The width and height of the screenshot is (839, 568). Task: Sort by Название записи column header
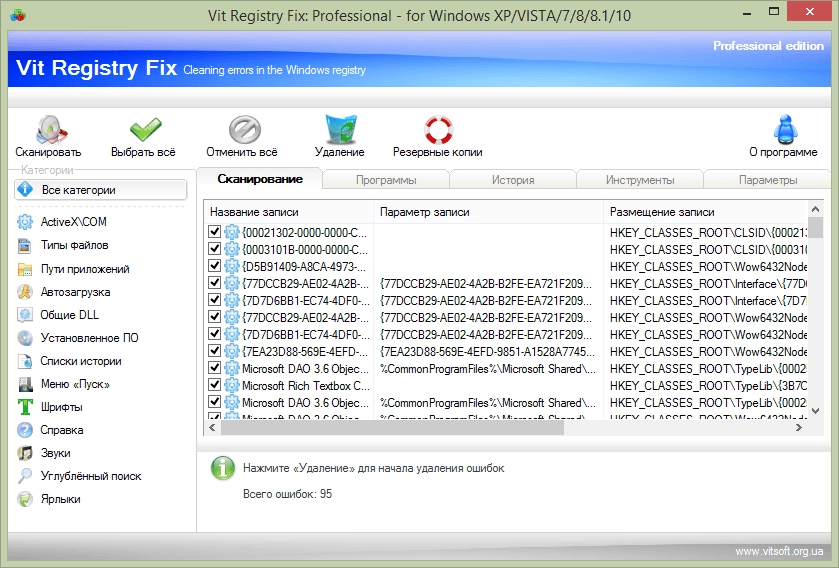288,212
